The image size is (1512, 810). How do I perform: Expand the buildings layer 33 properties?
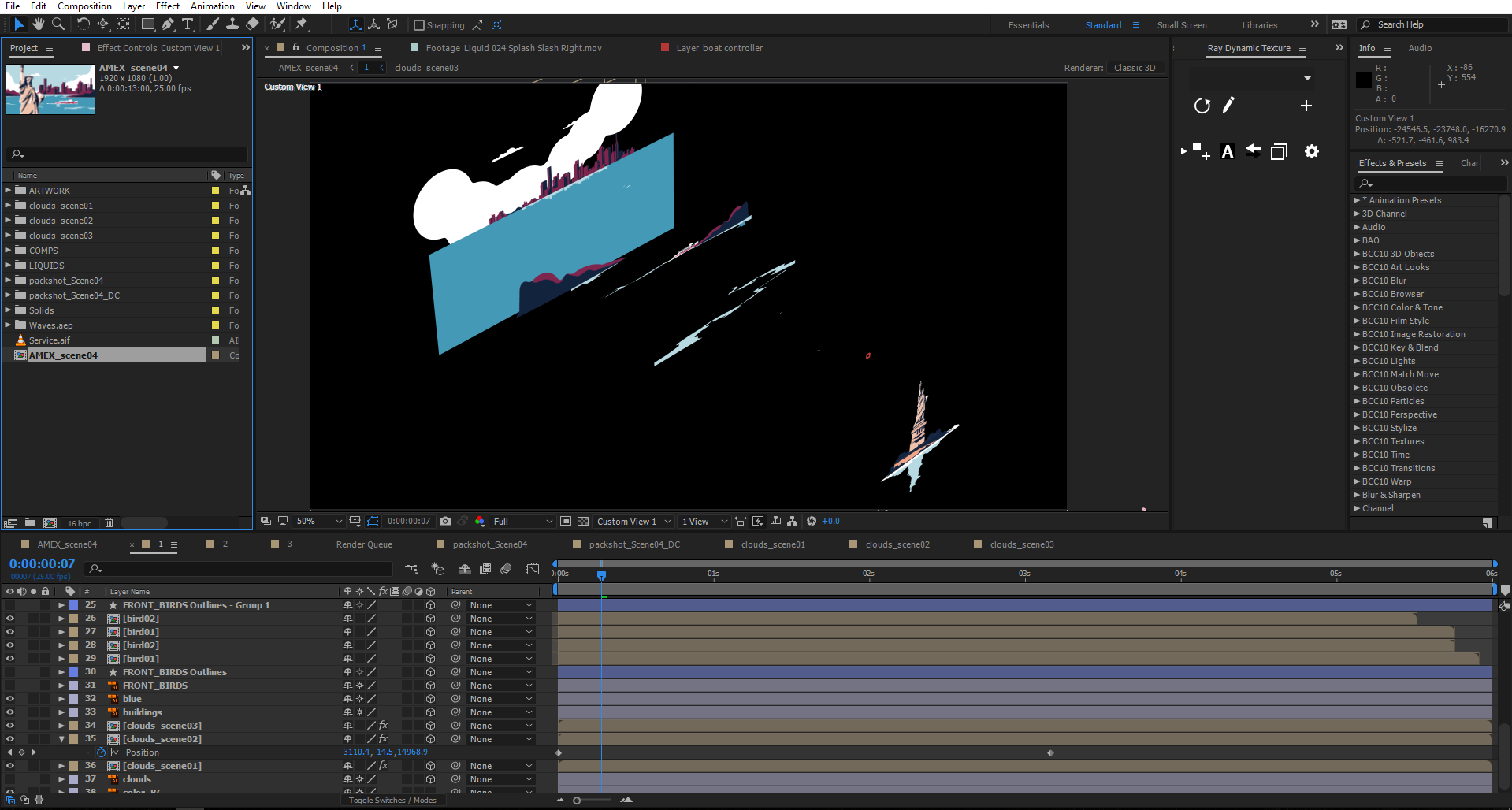tap(61, 712)
